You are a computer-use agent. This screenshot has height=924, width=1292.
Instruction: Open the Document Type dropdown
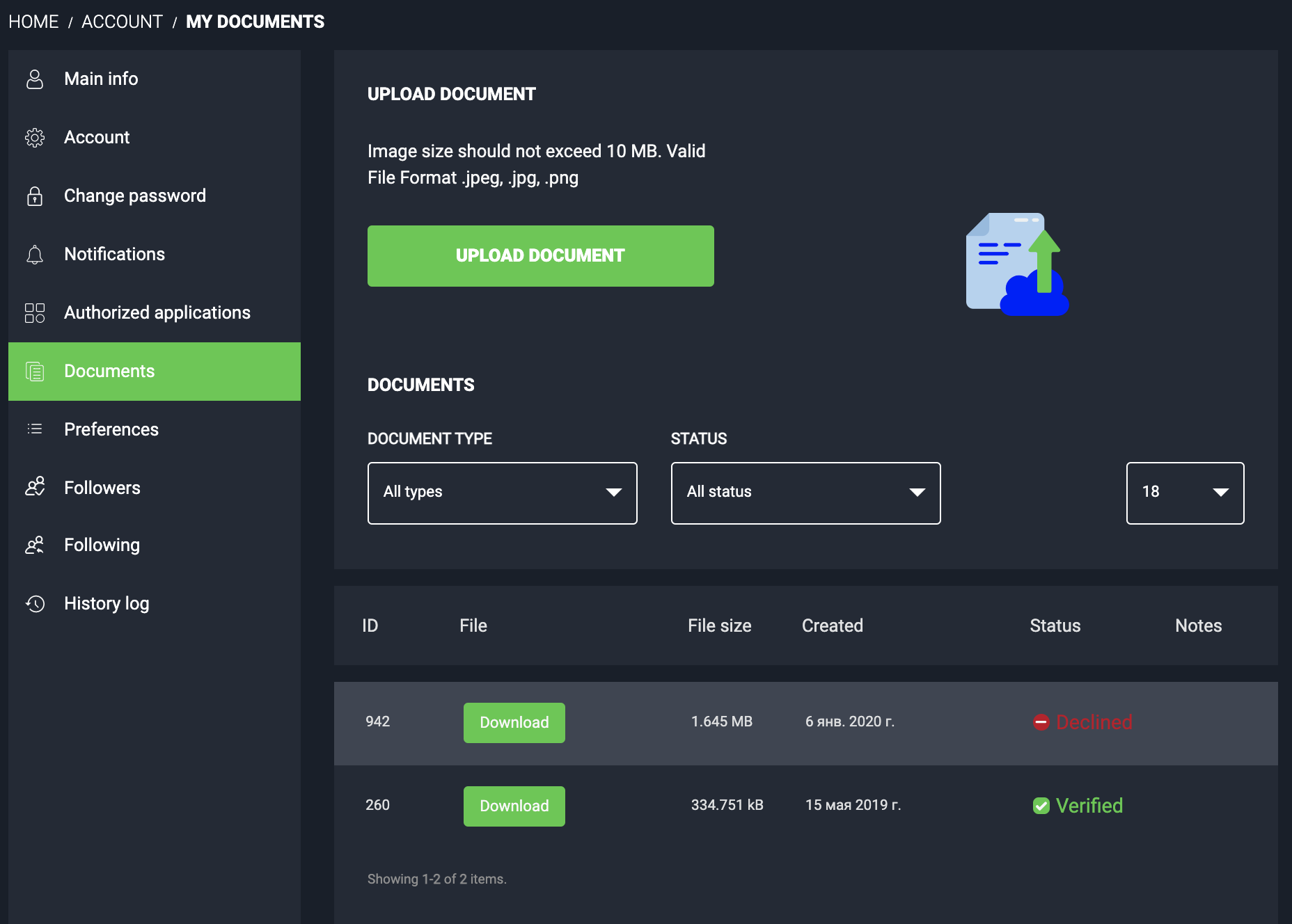[502, 493]
